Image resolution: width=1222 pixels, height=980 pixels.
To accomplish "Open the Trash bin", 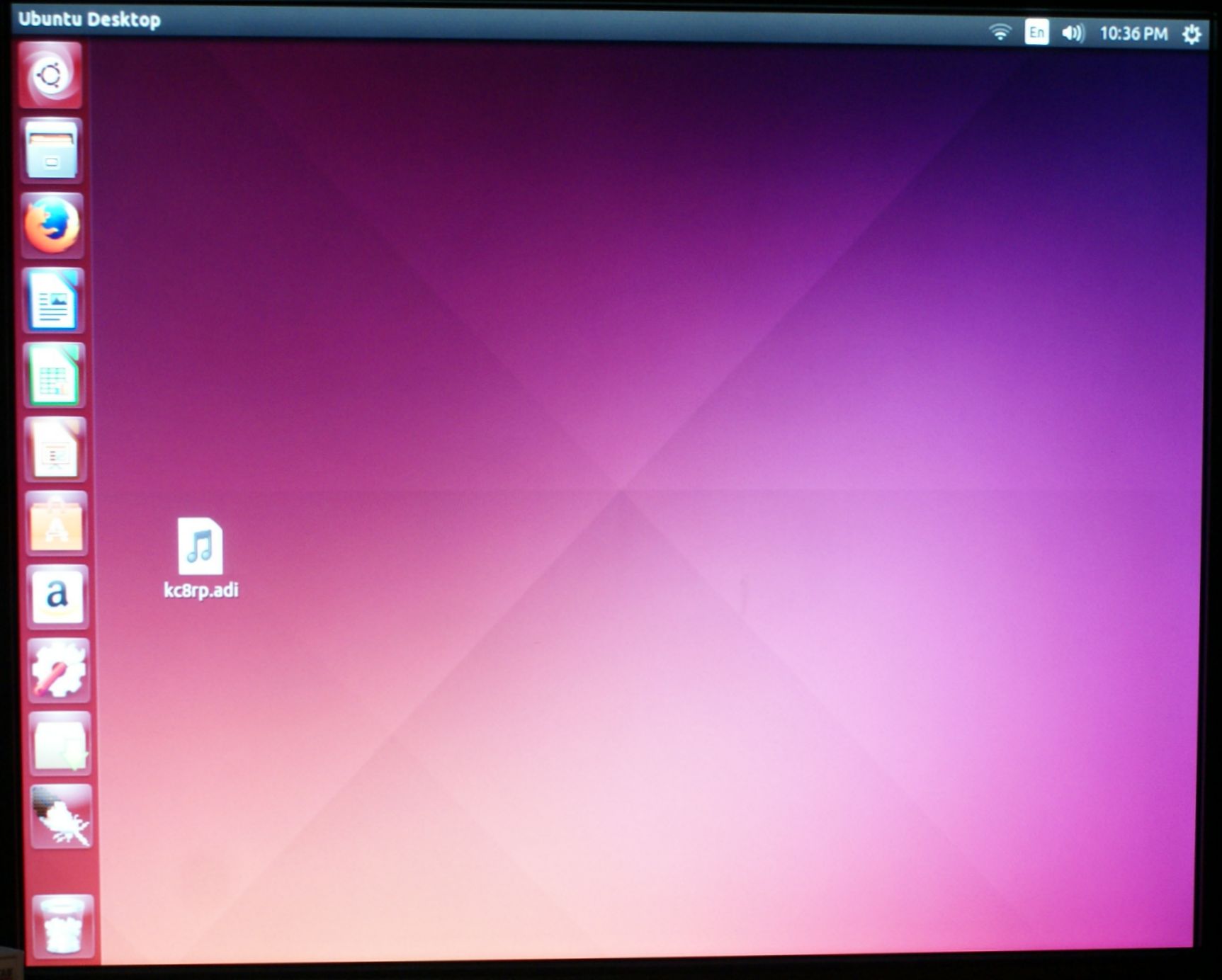I will coord(64,926).
